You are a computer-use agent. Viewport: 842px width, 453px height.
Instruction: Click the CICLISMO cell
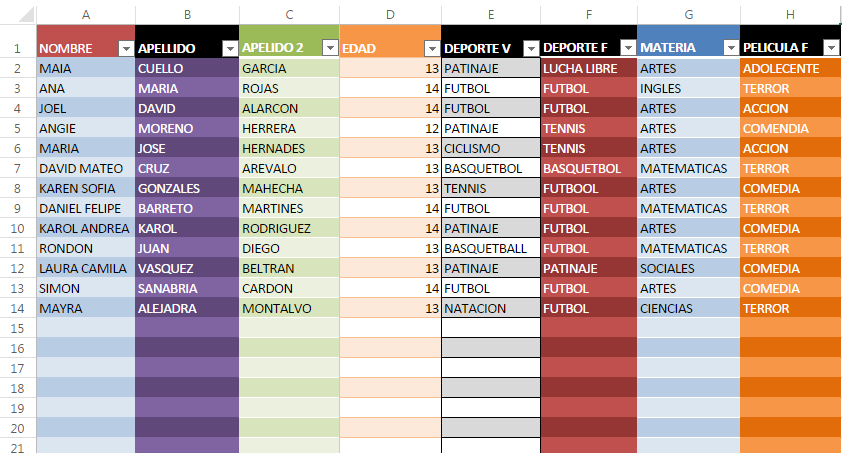pyautogui.click(x=490, y=149)
